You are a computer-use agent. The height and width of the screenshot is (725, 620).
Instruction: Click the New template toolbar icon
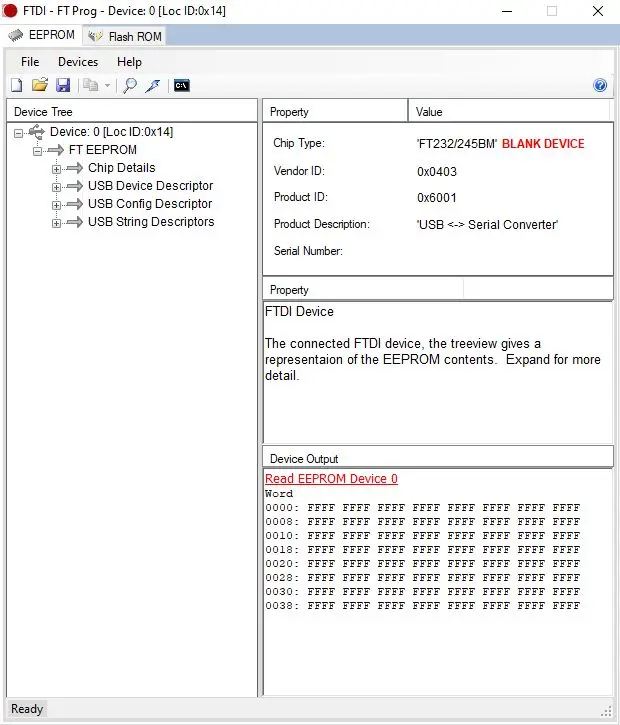[x=17, y=86]
